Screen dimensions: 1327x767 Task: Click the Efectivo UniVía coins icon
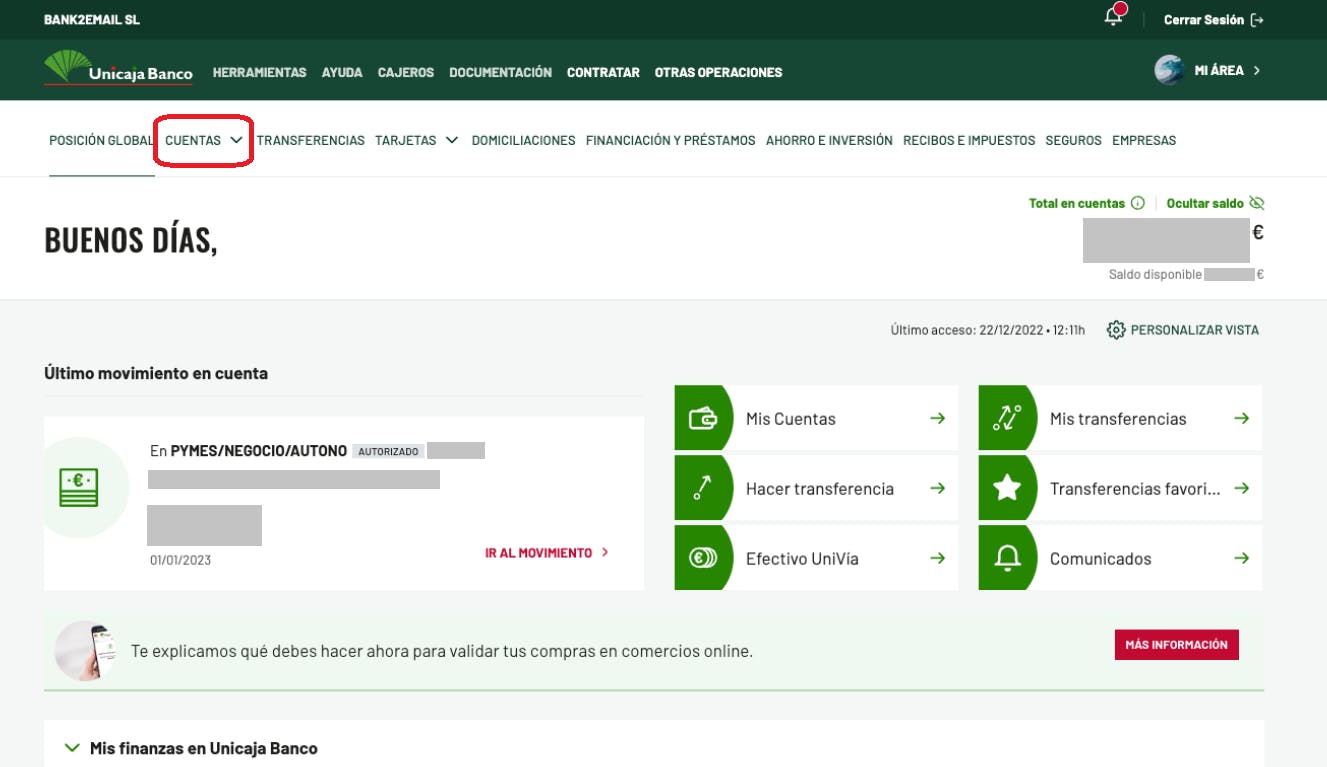coord(703,559)
